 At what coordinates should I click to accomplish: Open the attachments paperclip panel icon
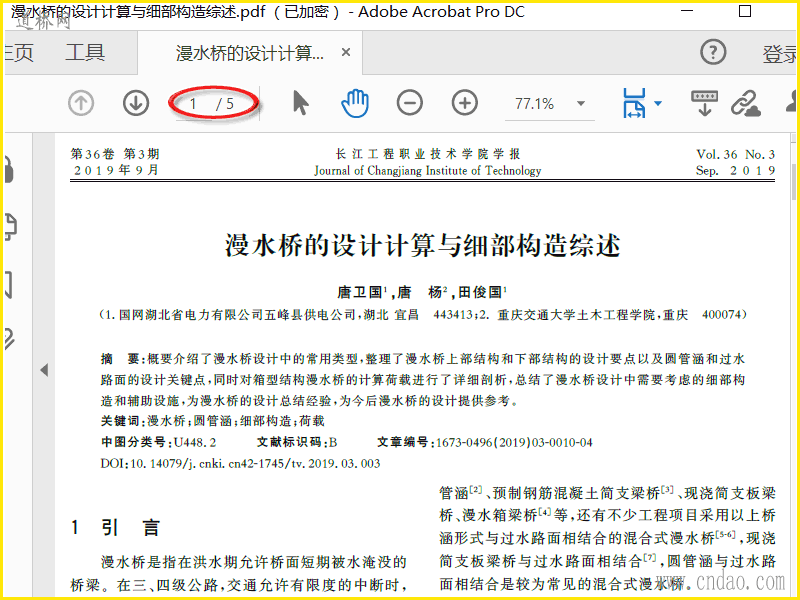tap(9, 339)
